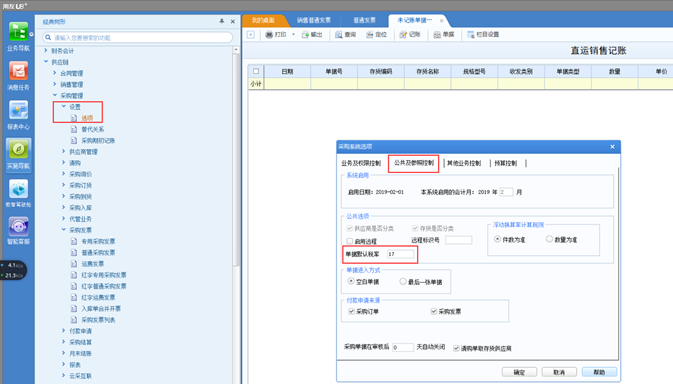Toggle the 采购订单 checkbox

point(351,311)
